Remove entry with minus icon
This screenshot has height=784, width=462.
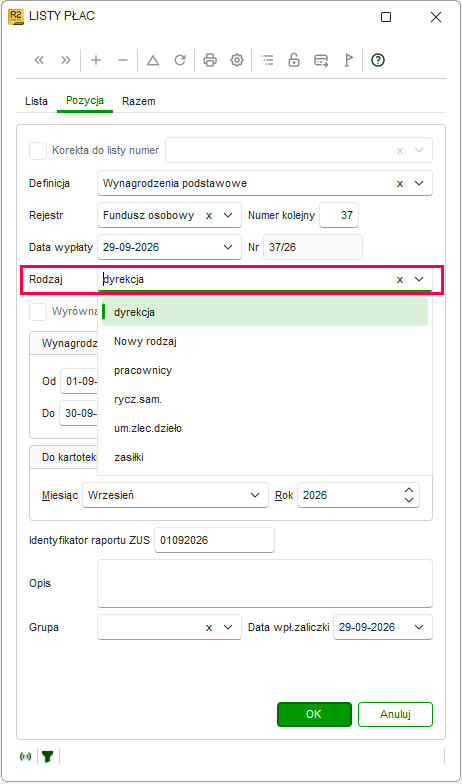pyautogui.click(x=122, y=60)
